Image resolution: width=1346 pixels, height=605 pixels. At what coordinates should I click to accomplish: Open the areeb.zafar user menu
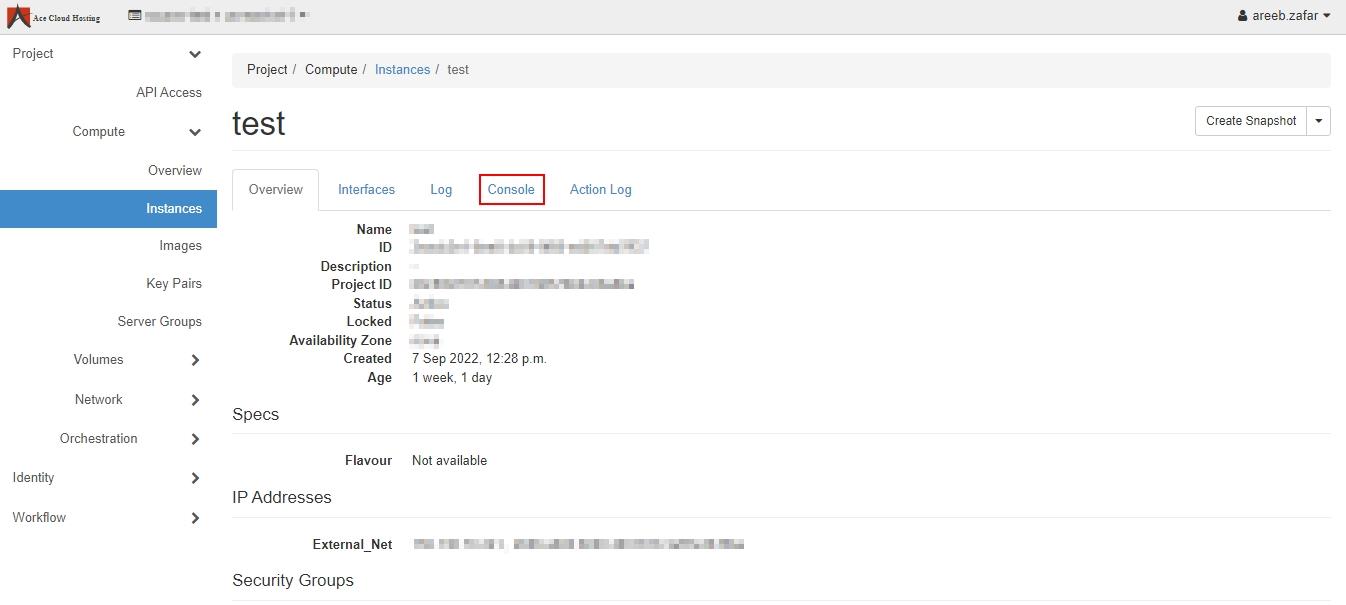point(1284,16)
